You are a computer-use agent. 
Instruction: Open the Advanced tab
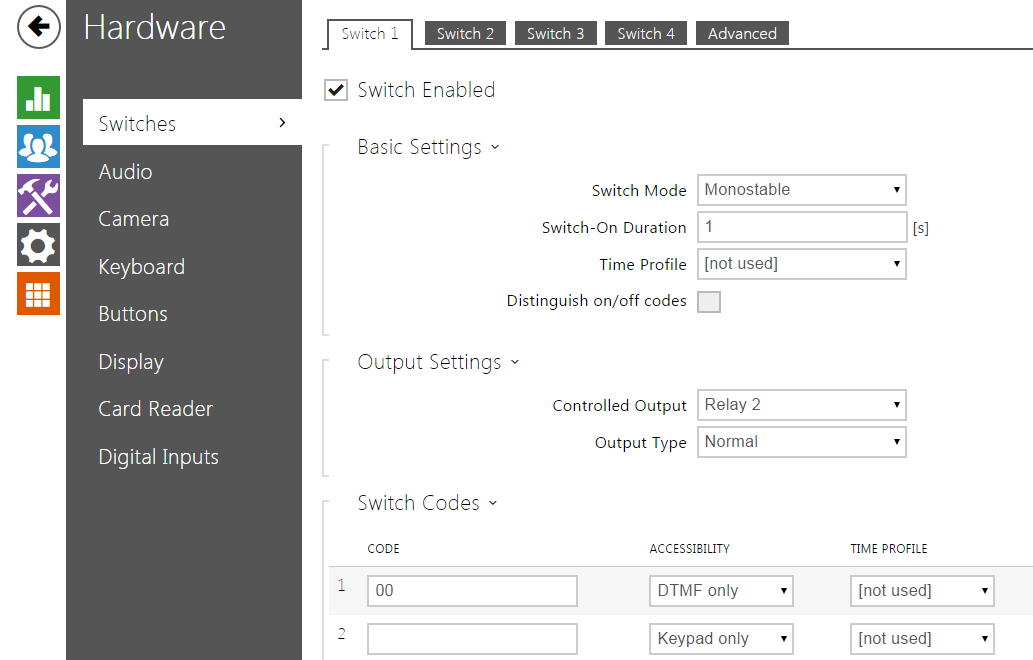tap(742, 34)
